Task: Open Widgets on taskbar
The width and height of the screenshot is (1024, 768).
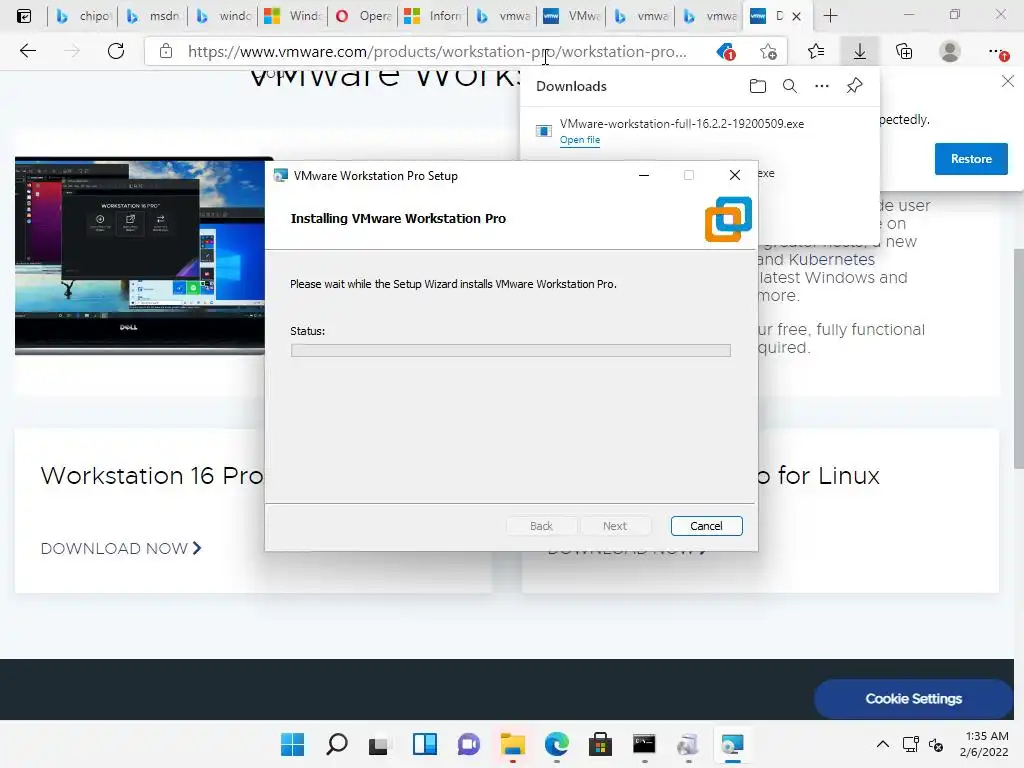Action: pos(424,744)
